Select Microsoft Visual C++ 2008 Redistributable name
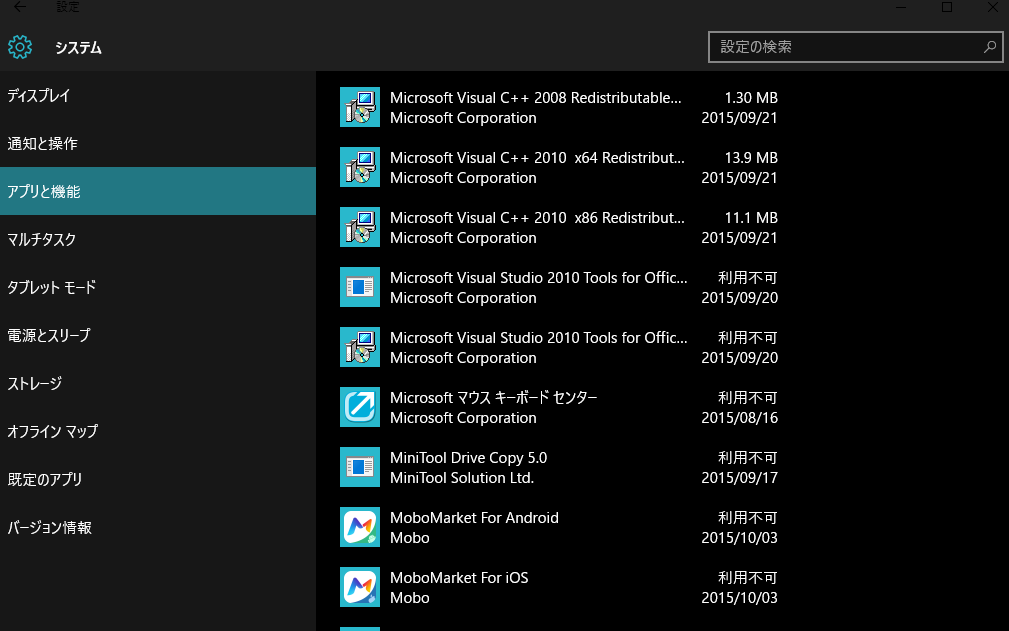1009x631 pixels. tap(535, 98)
